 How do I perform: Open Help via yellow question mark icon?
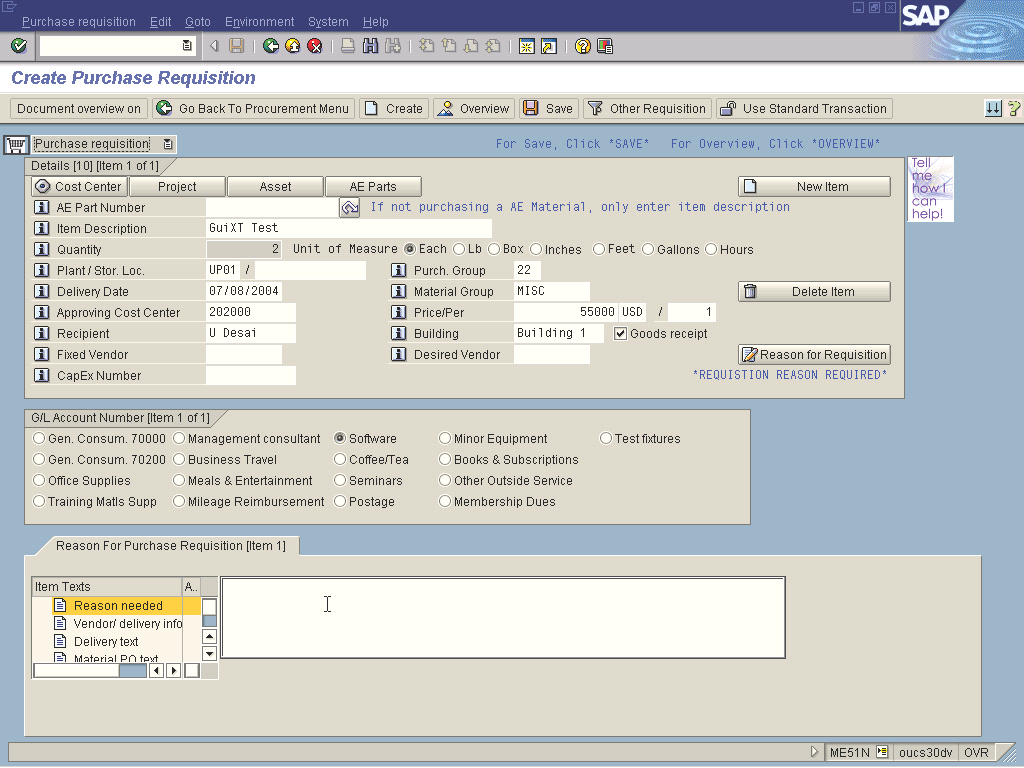(582, 46)
